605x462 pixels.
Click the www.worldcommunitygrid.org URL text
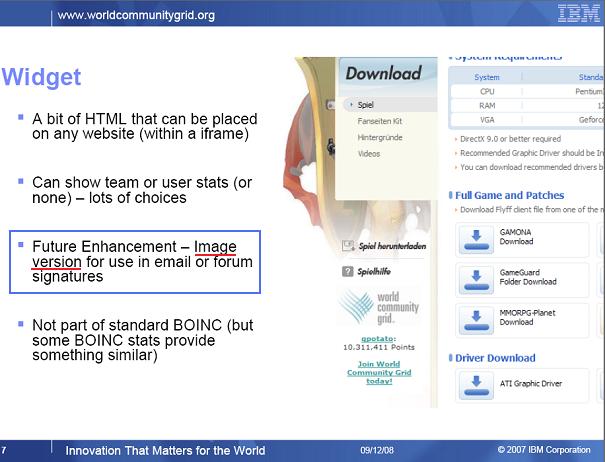[x=136, y=15]
